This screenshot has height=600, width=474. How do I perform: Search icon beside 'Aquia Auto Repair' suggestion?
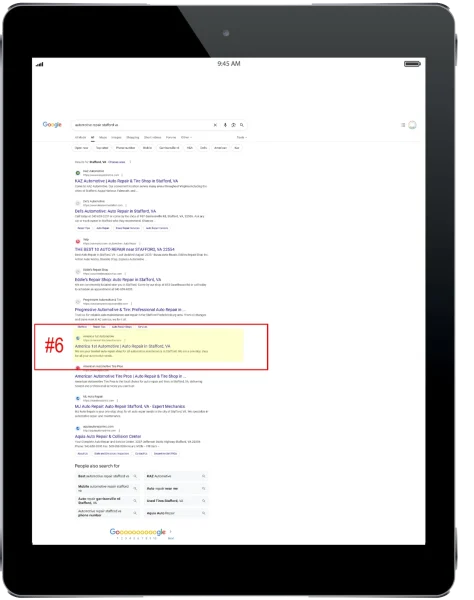204,513
